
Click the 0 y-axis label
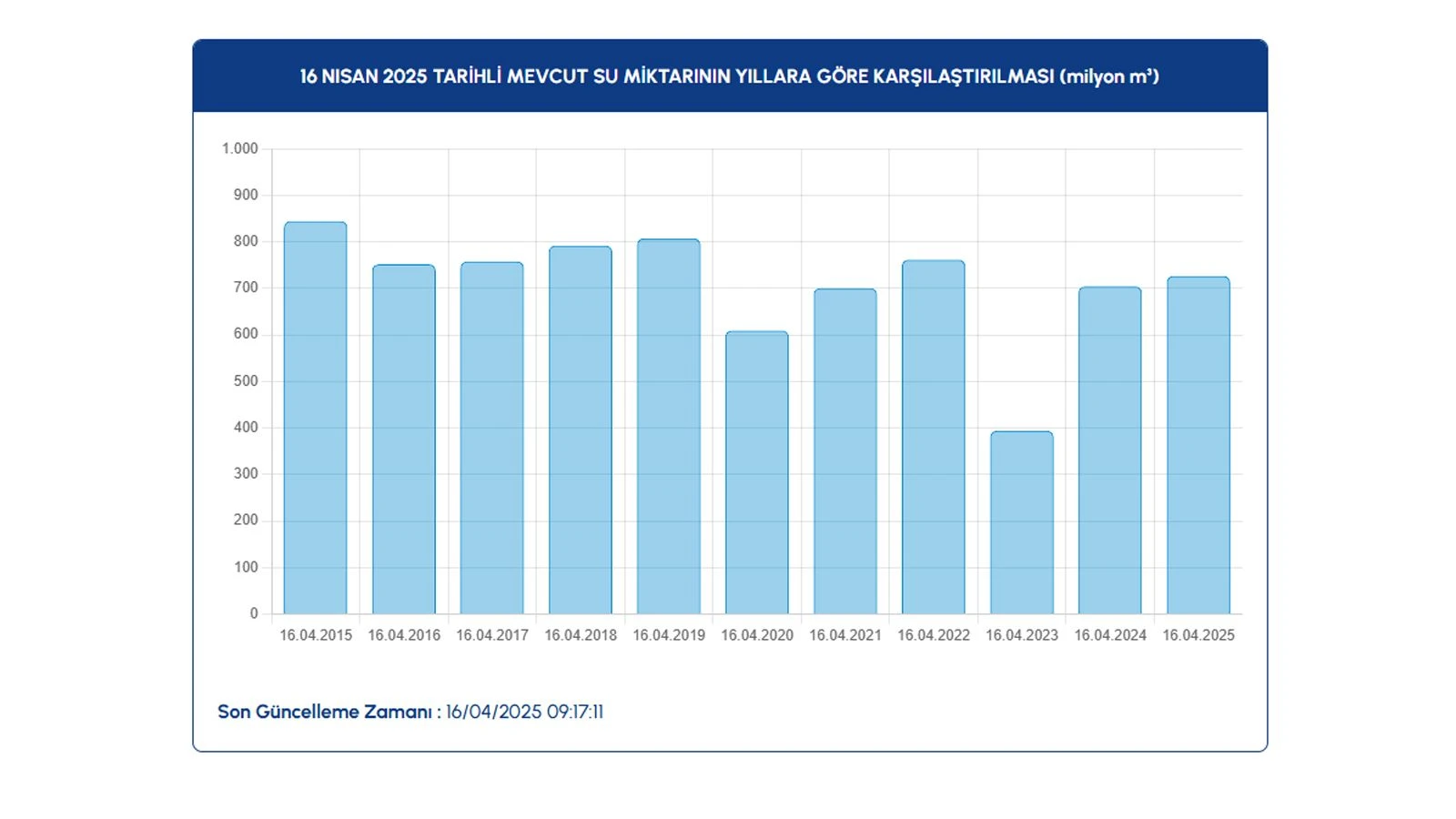[x=254, y=613]
